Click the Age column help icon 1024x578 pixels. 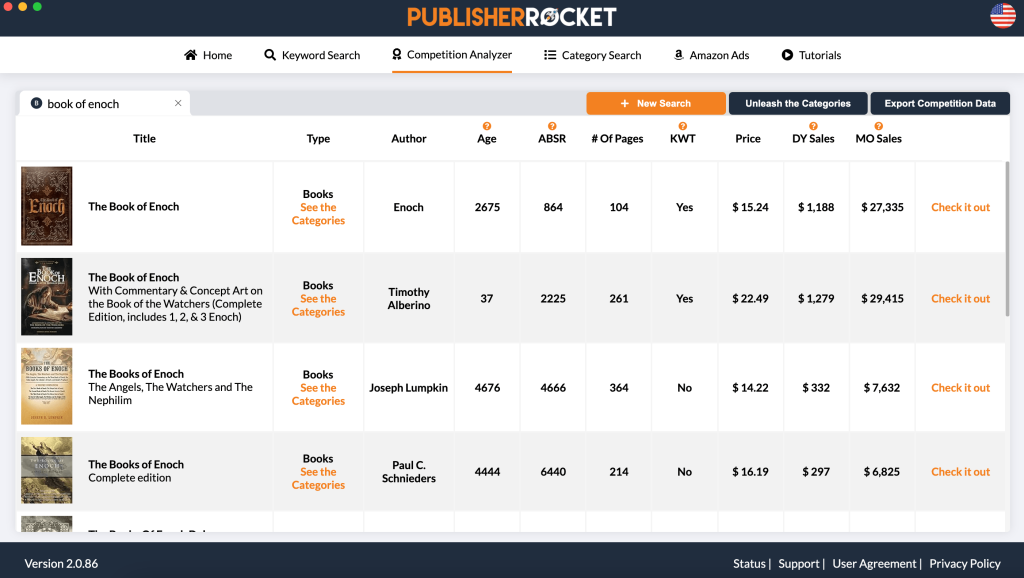[487, 126]
